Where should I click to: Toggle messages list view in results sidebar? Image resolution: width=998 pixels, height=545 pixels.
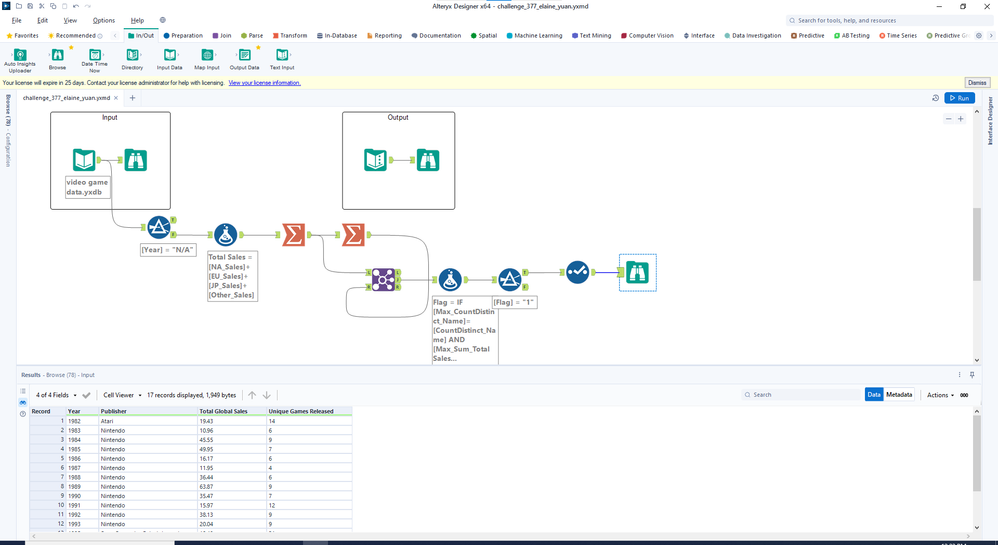(x=23, y=391)
